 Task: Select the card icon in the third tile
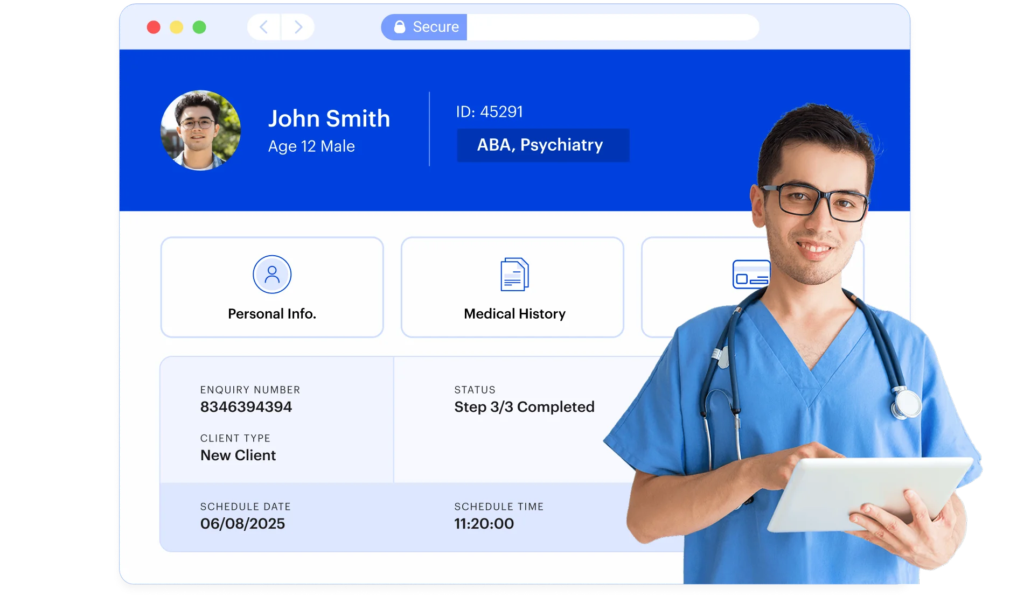750,274
